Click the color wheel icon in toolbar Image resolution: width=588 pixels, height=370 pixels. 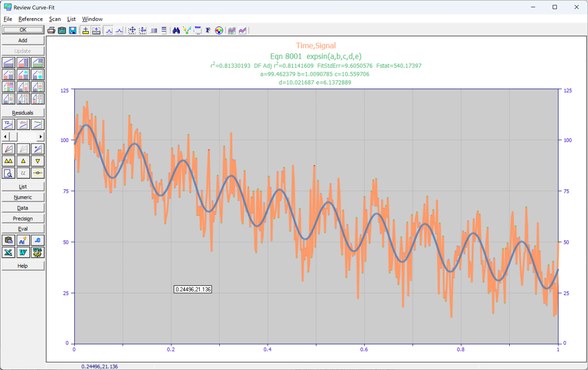click(x=219, y=30)
